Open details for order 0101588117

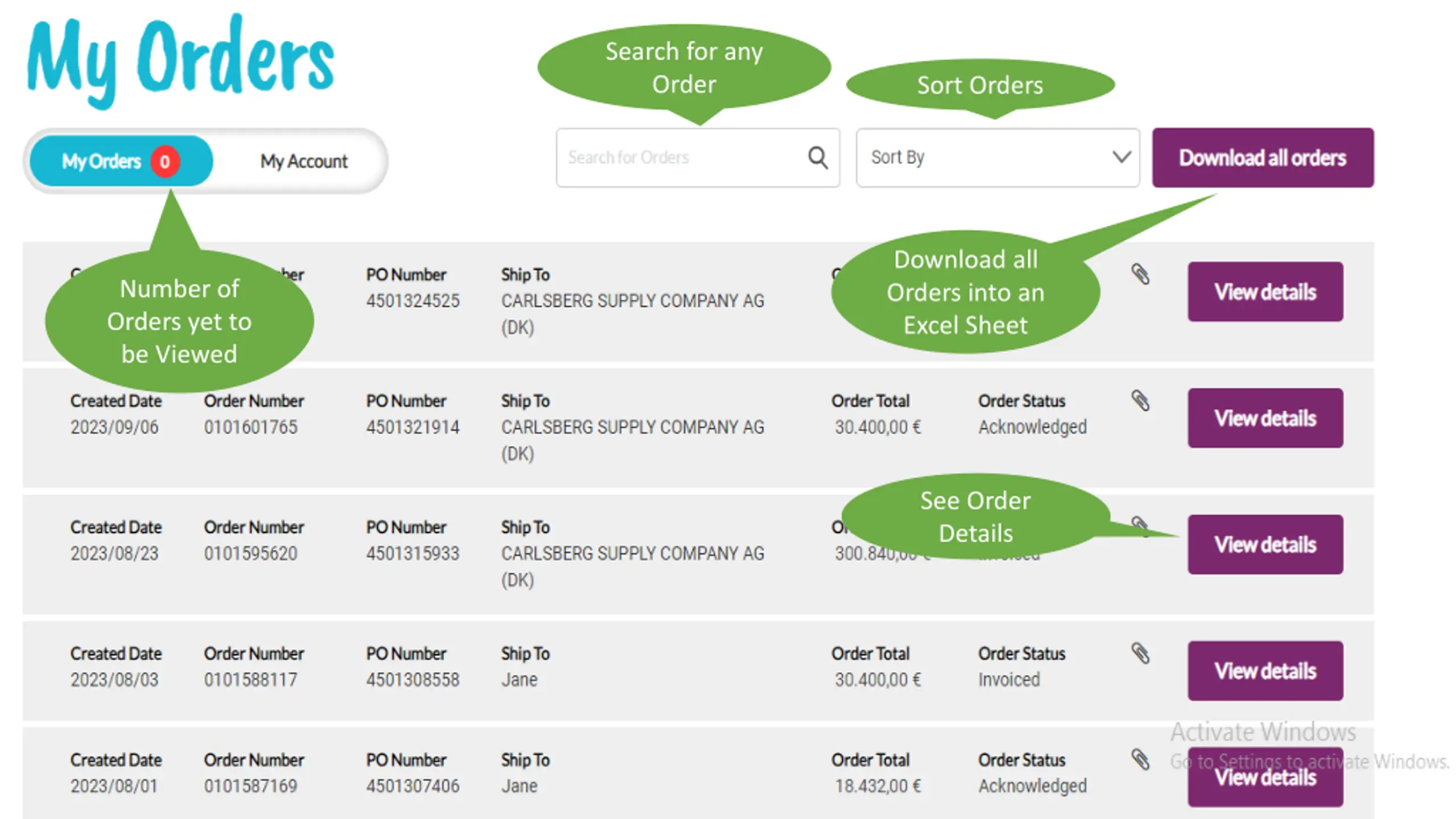point(1265,671)
